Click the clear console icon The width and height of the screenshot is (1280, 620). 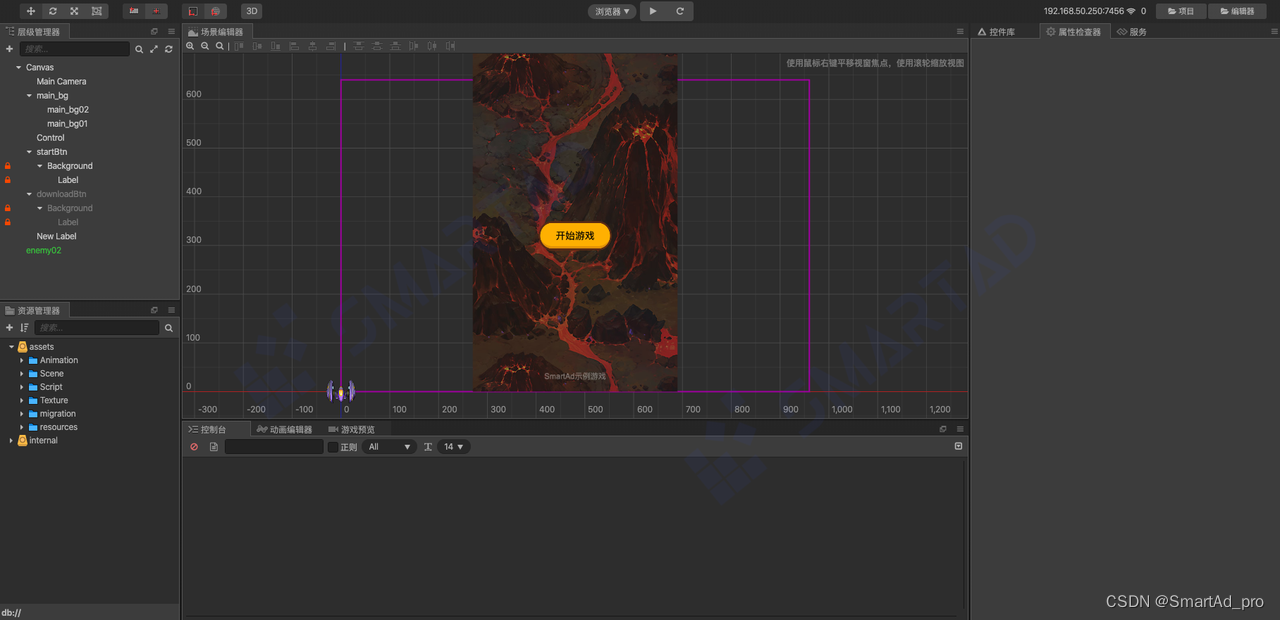(194, 447)
